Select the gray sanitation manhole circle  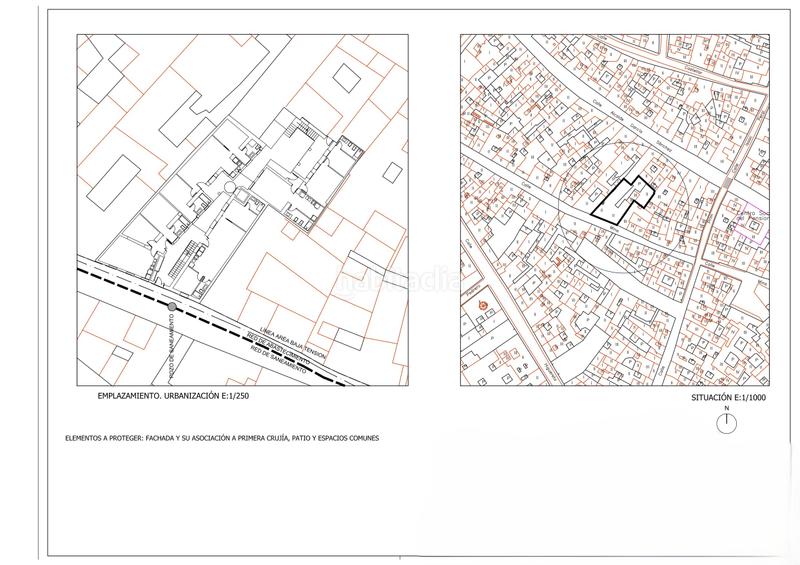(173, 306)
